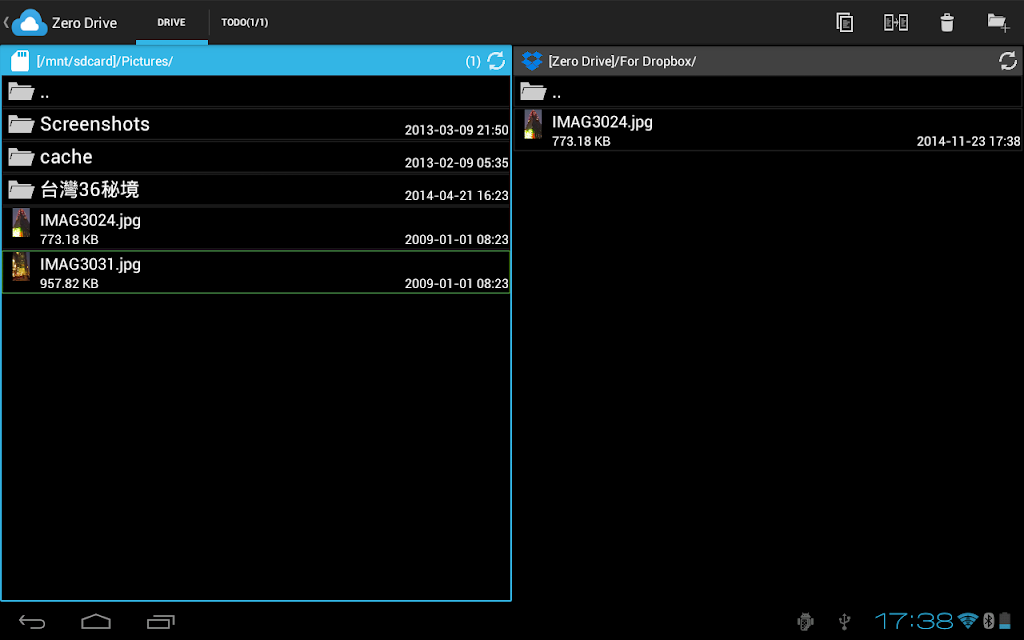Tap the Android home button

96,621
